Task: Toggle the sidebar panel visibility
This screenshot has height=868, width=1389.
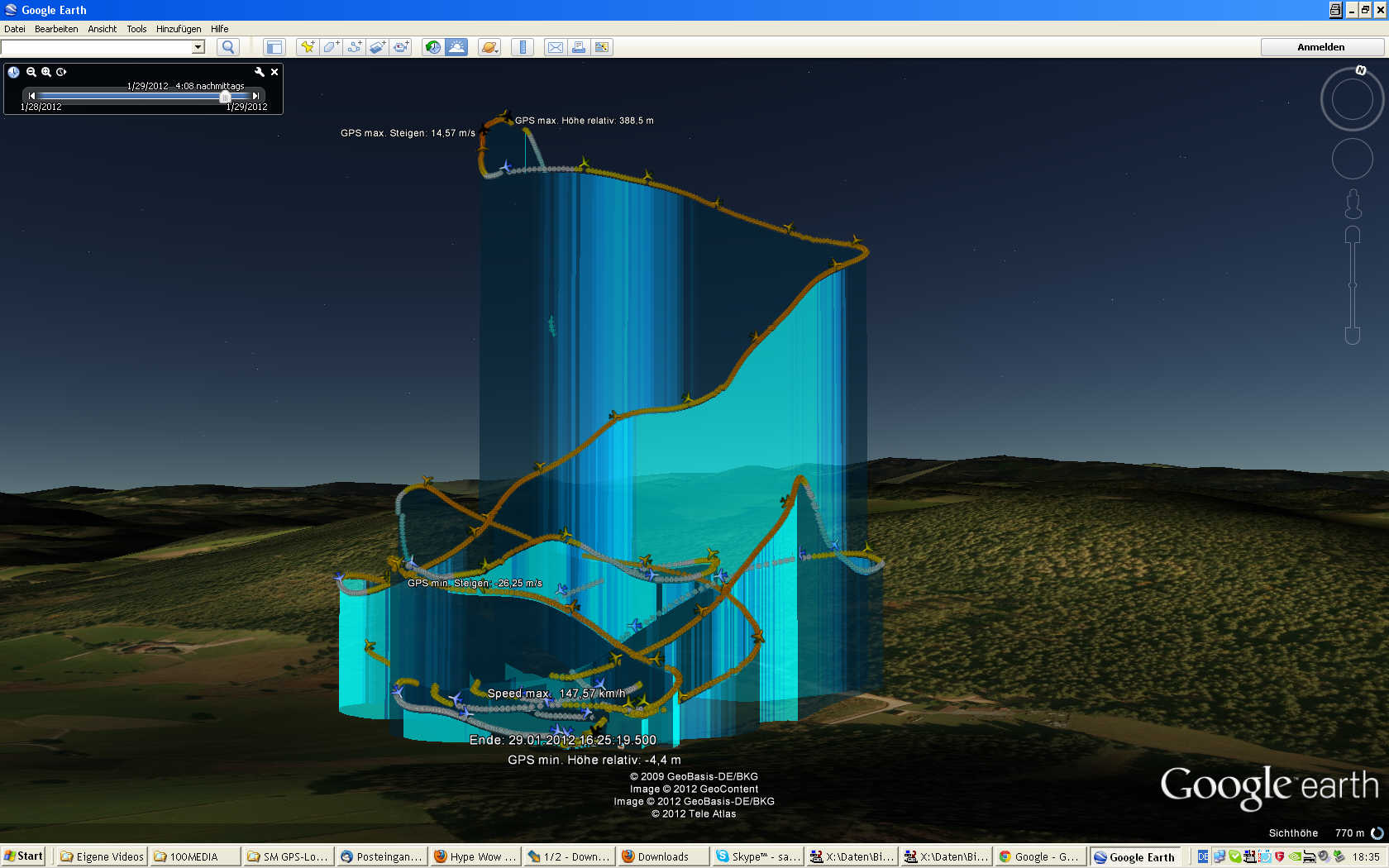Action: pyautogui.click(x=274, y=47)
